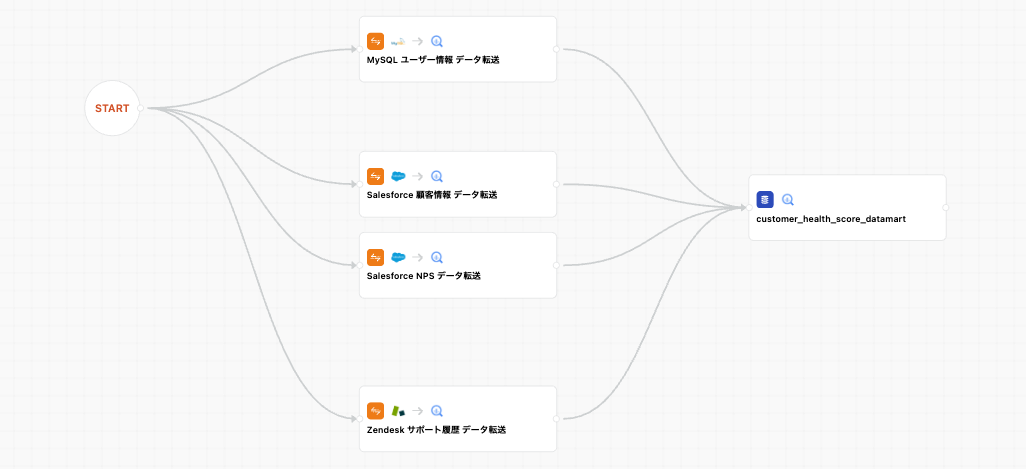Click BigQuery icon in Zendesk サポート履歴 node
This screenshot has width=1026, height=469.
click(437, 411)
